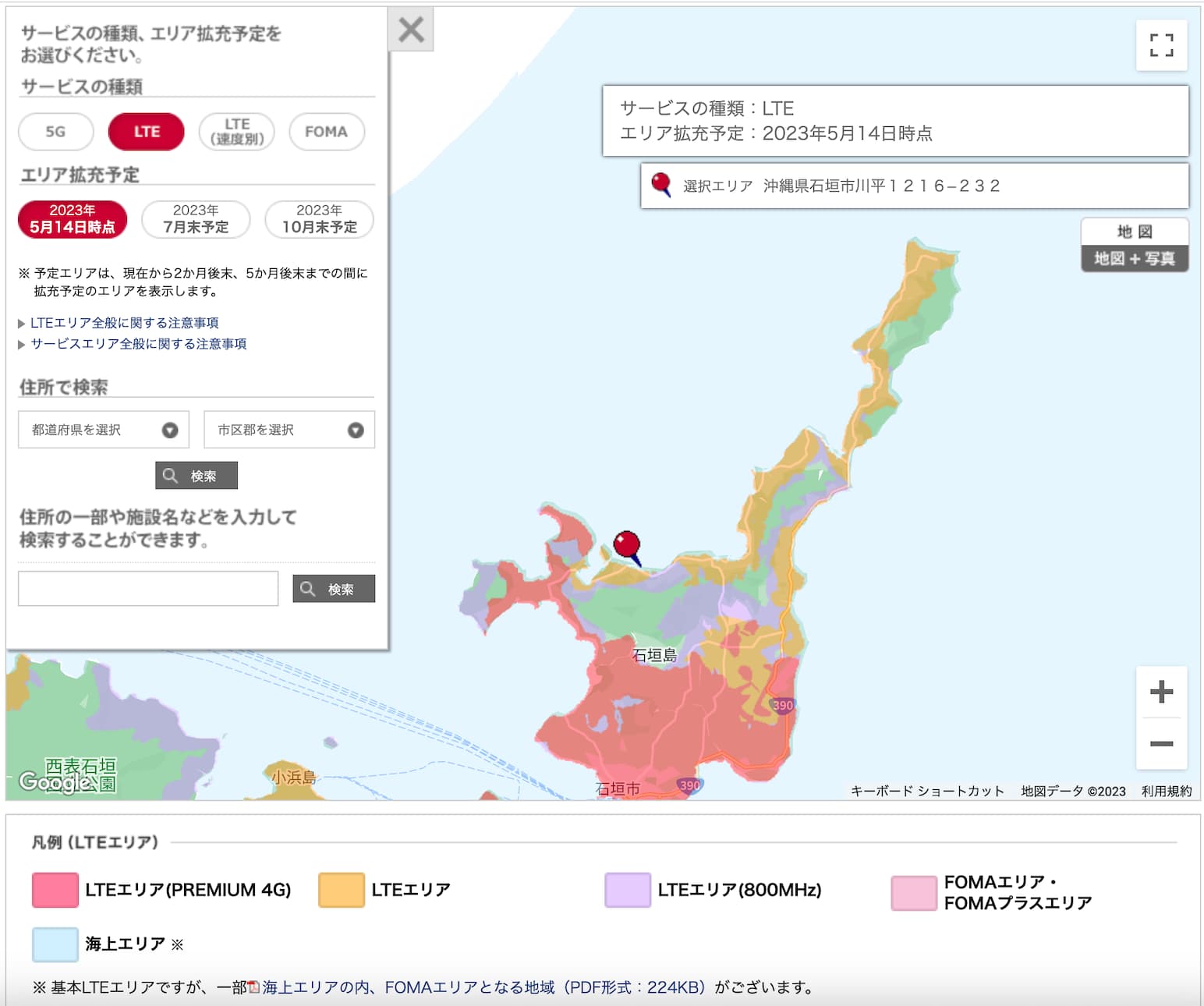Select 2023年7月末予定 area option

[x=196, y=219]
